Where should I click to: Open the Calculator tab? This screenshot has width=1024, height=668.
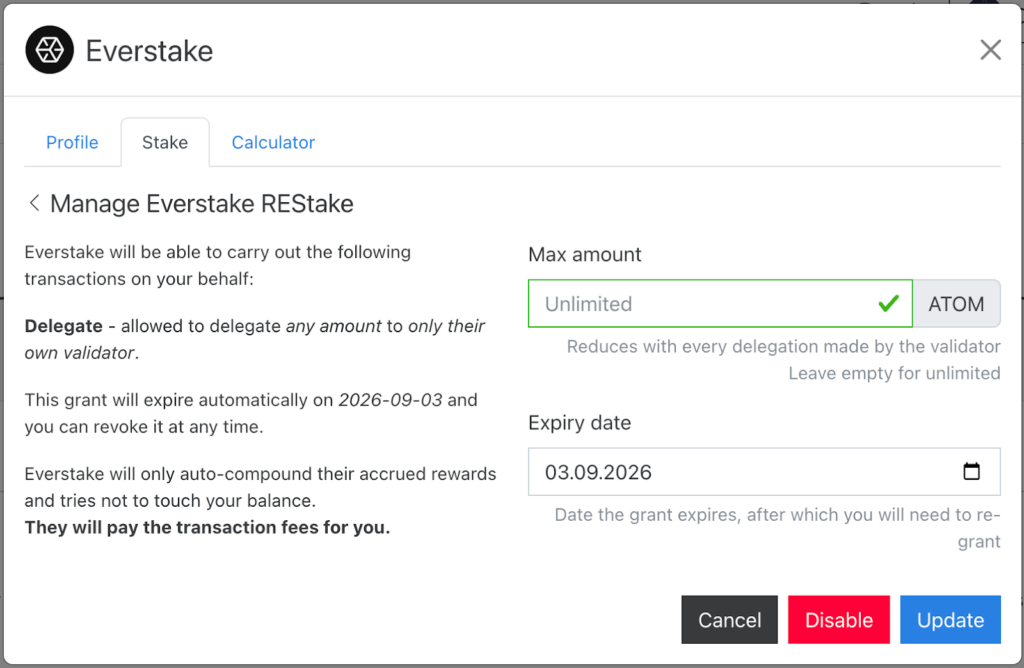coord(273,143)
